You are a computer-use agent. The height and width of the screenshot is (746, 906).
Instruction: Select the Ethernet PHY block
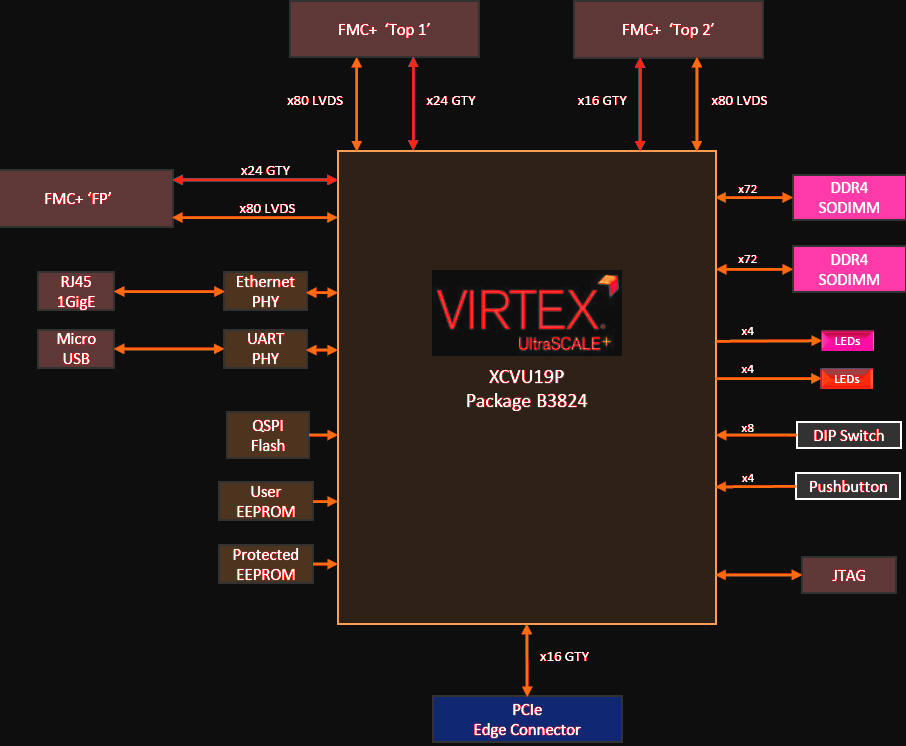coord(265,291)
